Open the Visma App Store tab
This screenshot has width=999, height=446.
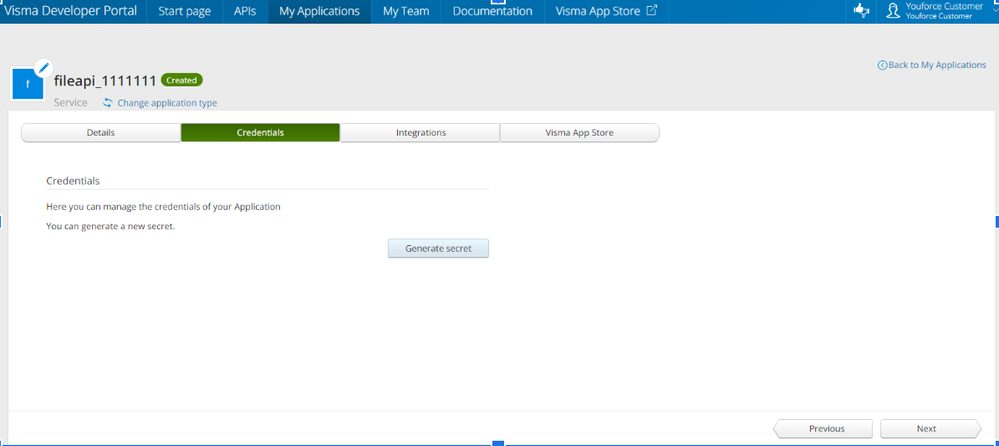pos(580,133)
